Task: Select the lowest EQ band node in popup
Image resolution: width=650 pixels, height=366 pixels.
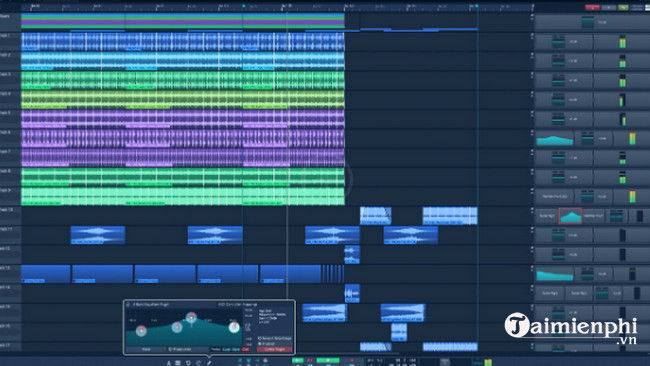Action: [141, 331]
